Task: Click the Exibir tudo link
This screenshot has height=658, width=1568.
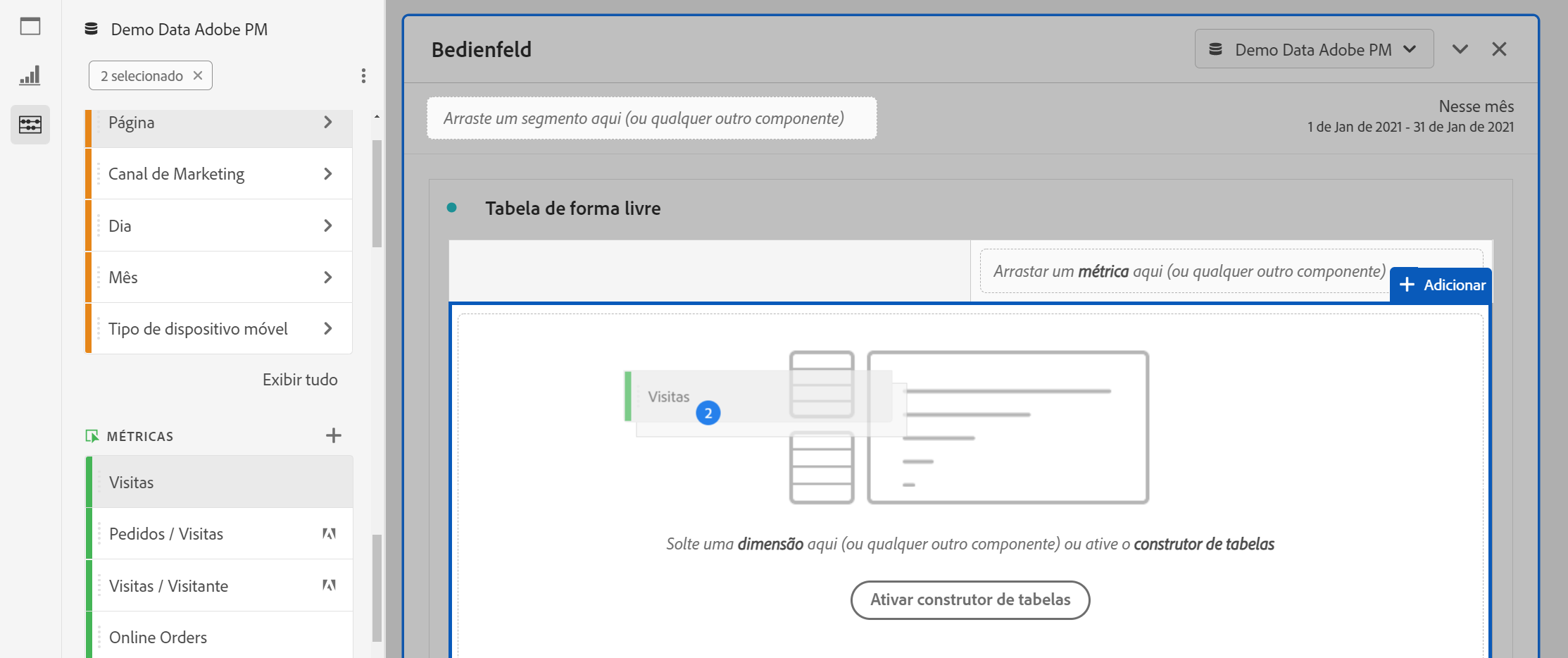Action: [300, 380]
